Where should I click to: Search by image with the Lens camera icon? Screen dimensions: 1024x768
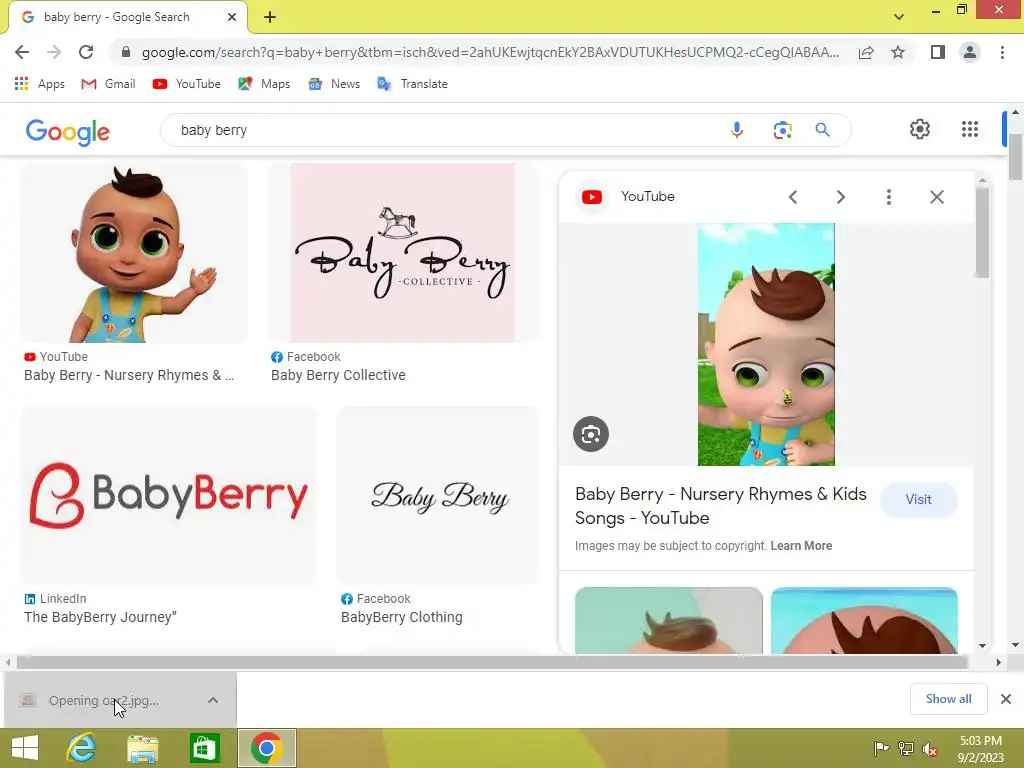782,130
